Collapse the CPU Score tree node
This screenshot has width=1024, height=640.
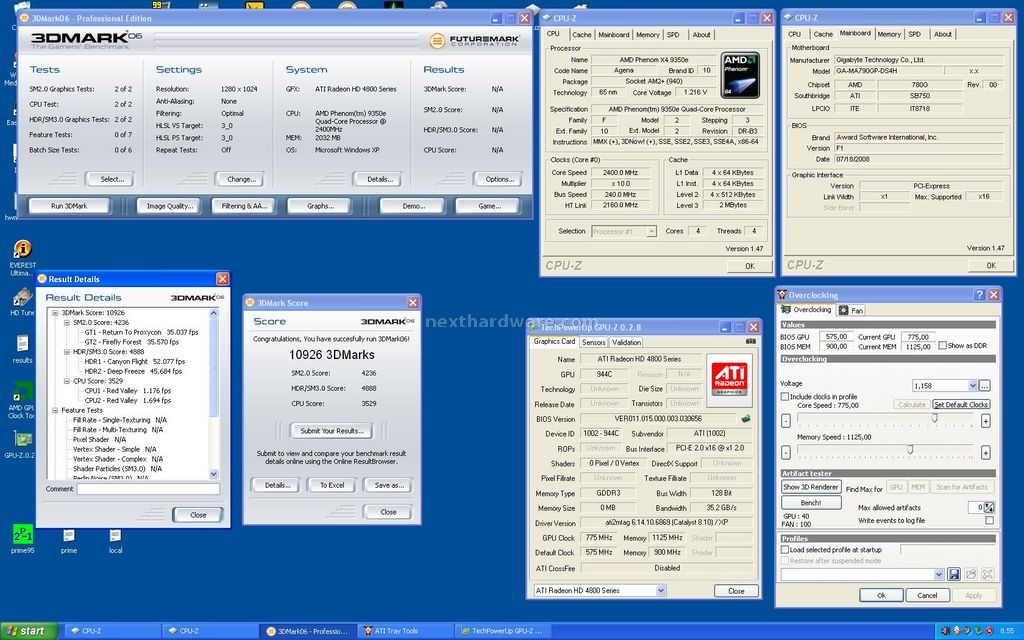(67, 381)
